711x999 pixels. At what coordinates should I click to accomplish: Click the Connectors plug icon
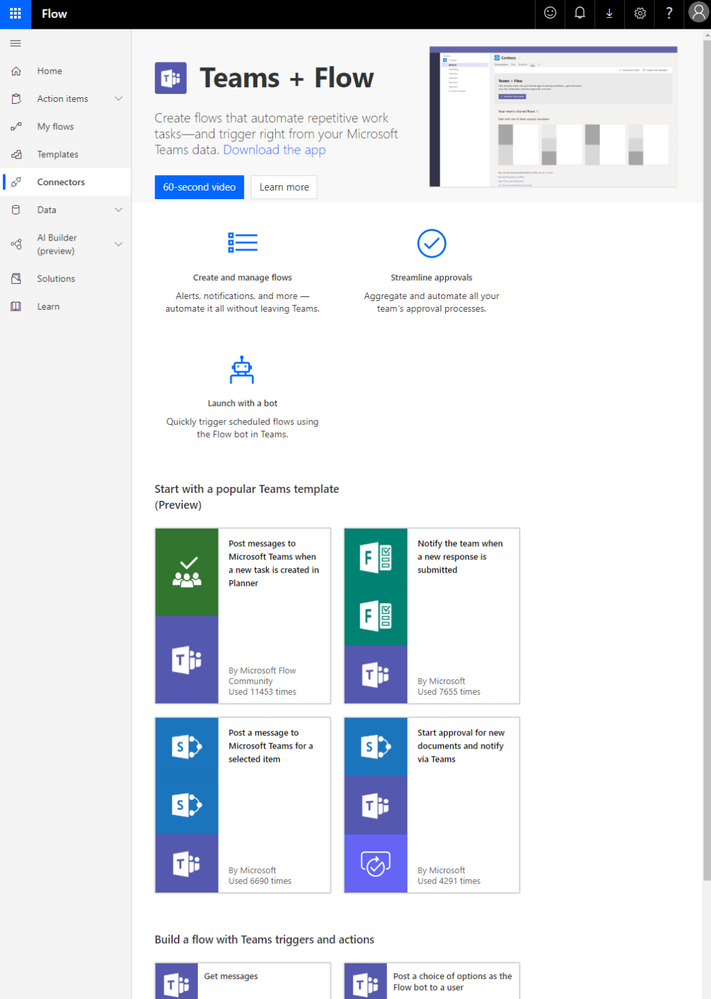[16, 182]
